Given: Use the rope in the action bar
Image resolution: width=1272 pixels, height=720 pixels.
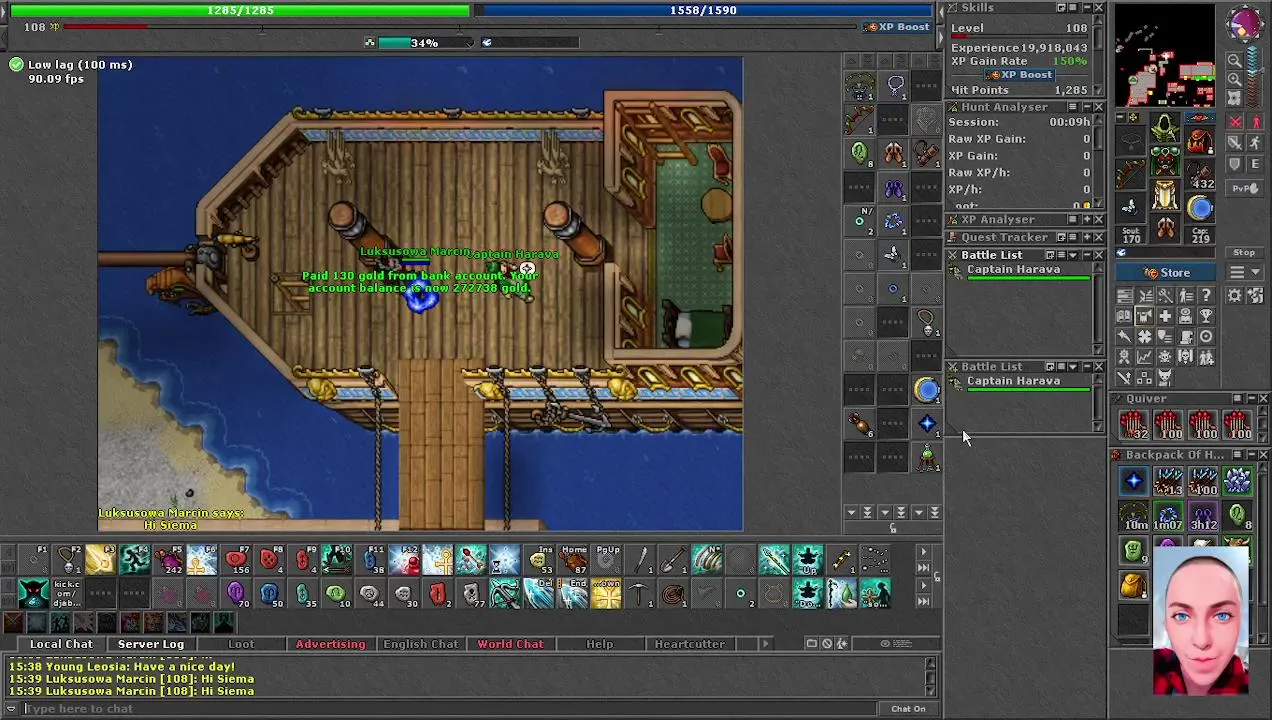Looking at the screenshot, I should (x=674, y=593).
